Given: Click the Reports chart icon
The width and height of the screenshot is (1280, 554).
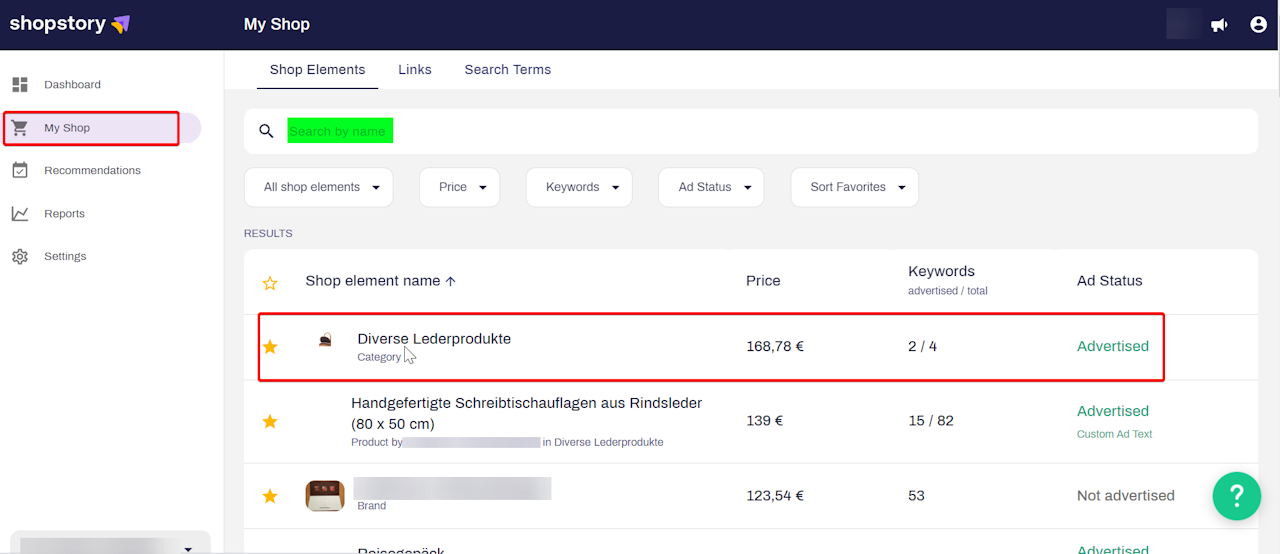Looking at the screenshot, I should 20,214.
